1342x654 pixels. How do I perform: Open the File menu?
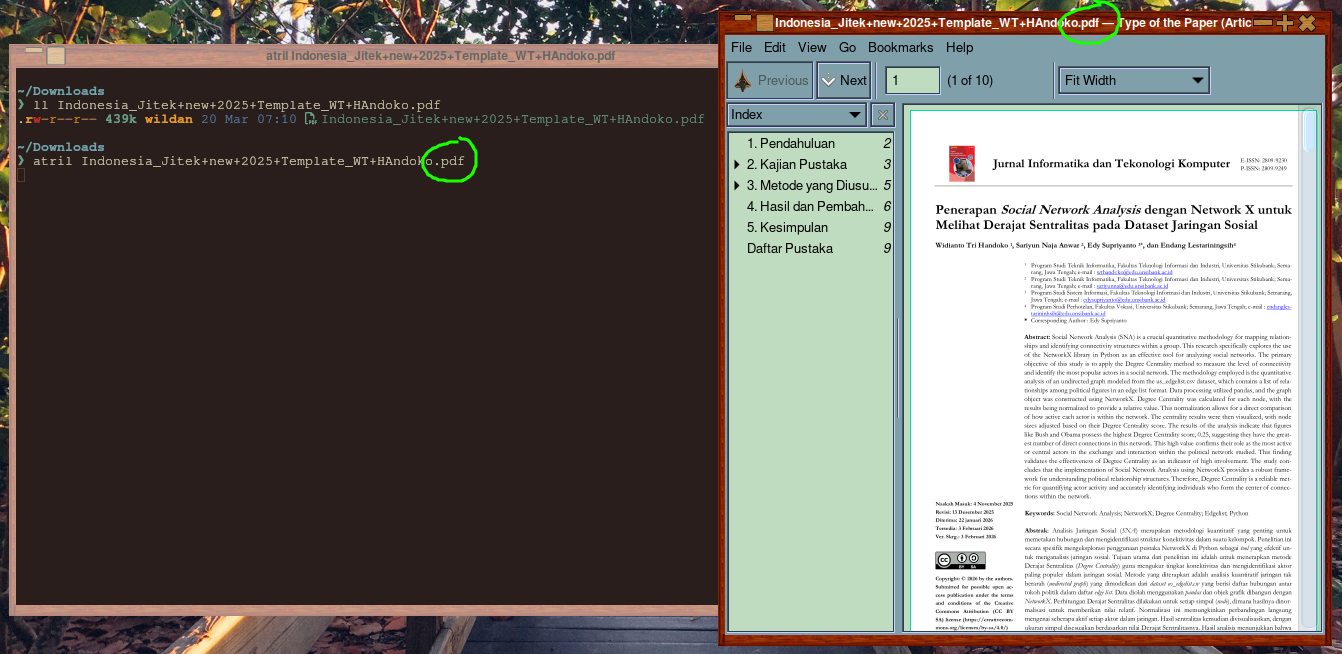click(x=741, y=47)
